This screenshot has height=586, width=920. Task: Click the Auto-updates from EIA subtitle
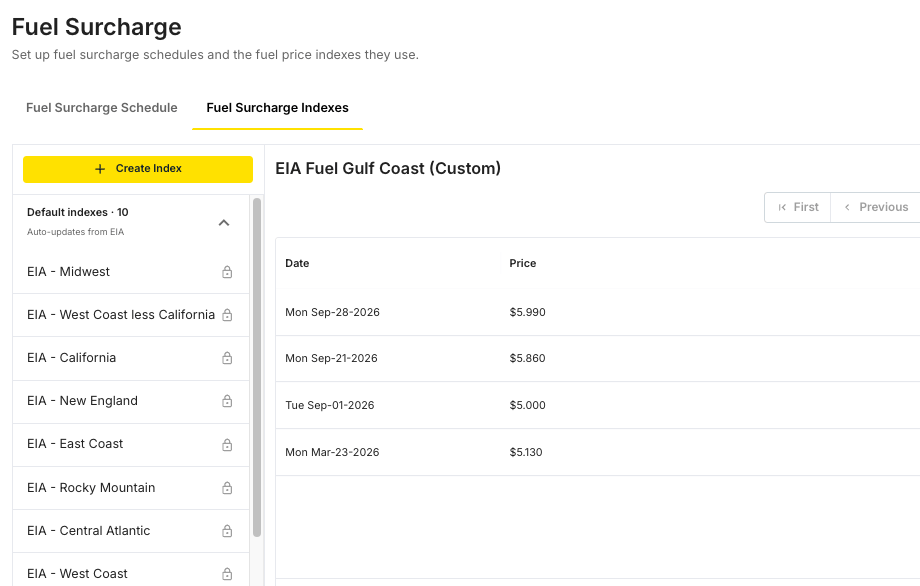(76, 232)
